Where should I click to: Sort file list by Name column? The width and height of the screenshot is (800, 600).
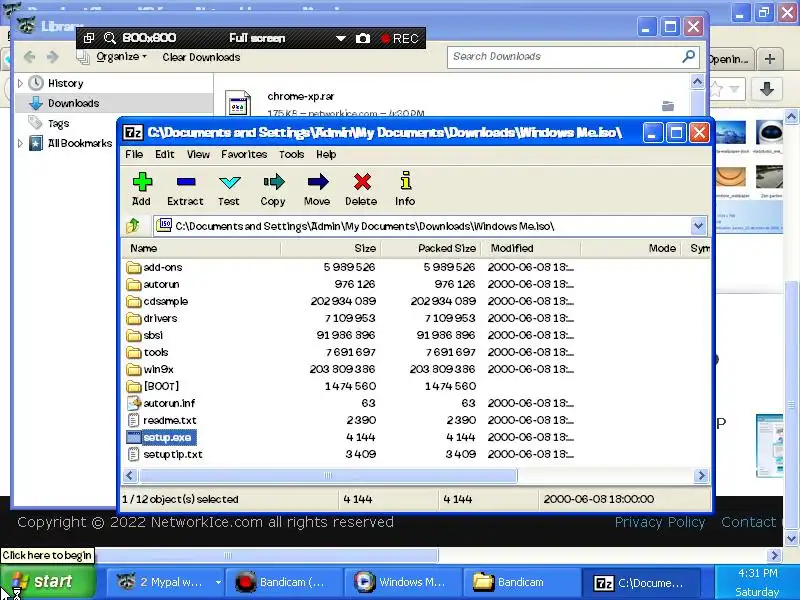pyautogui.click(x=201, y=248)
